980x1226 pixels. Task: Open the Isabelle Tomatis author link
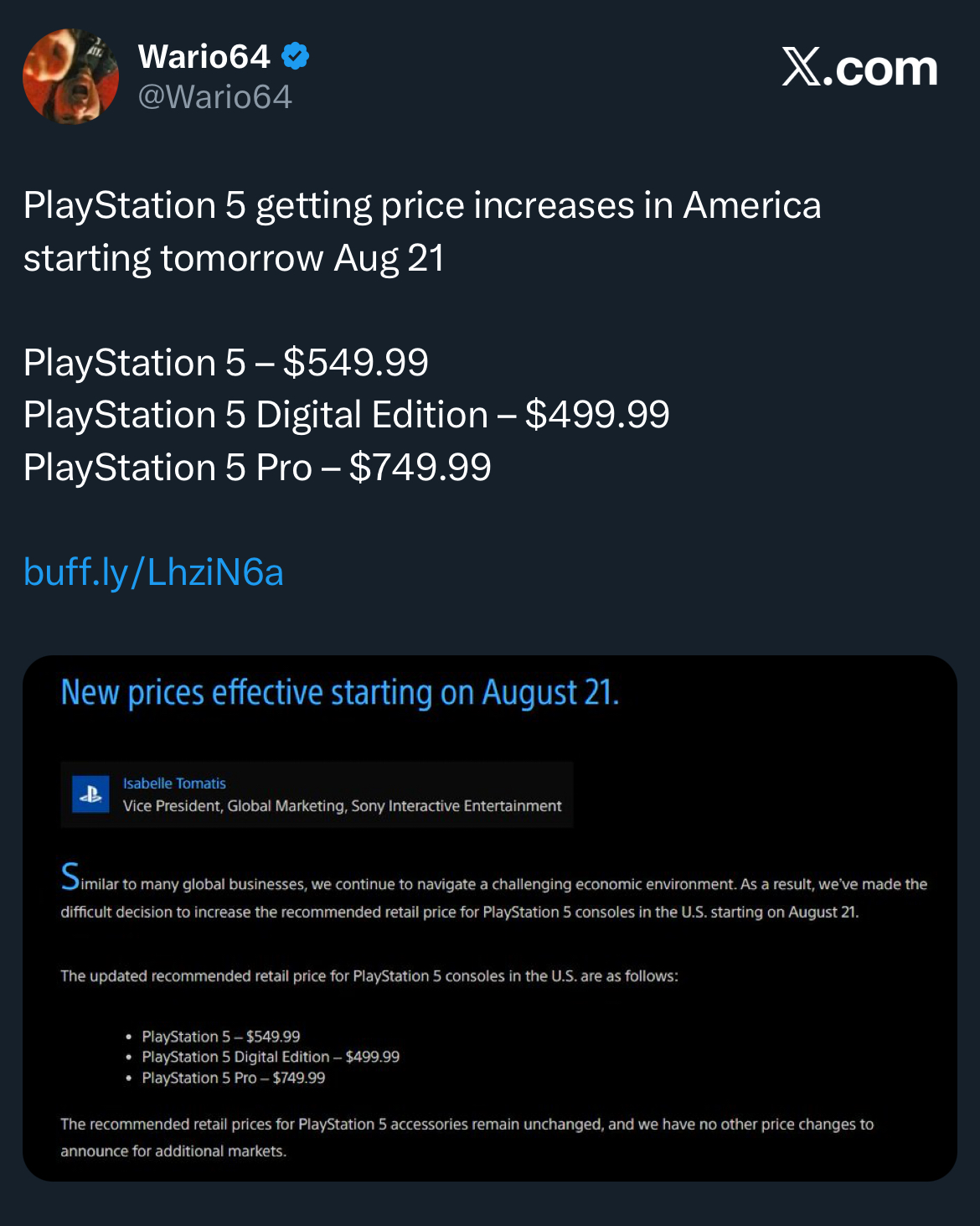pos(174,784)
